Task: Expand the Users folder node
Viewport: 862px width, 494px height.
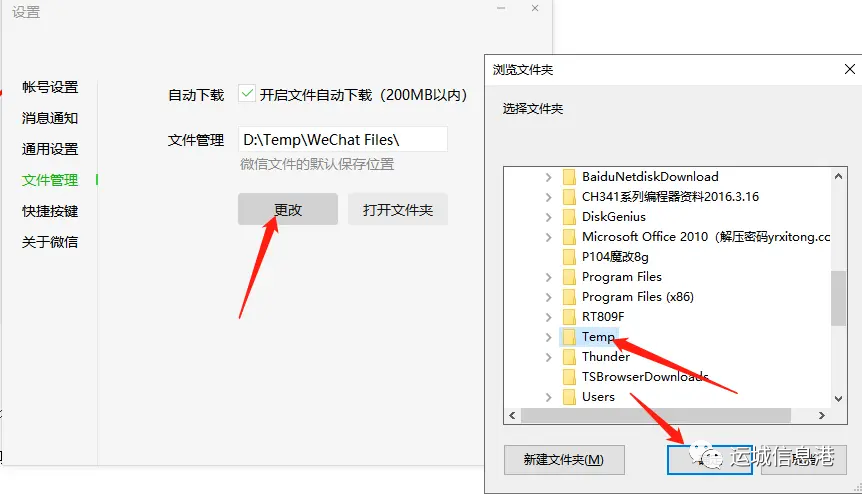Action: pyautogui.click(x=548, y=397)
